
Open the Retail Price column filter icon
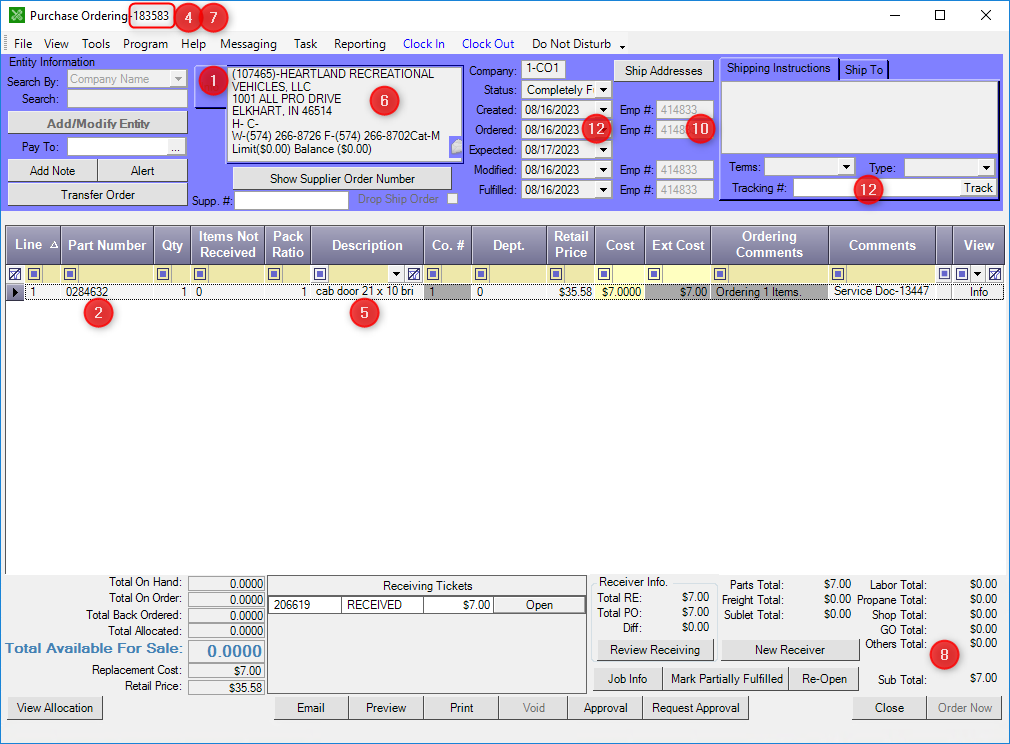pyautogui.click(x=556, y=274)
